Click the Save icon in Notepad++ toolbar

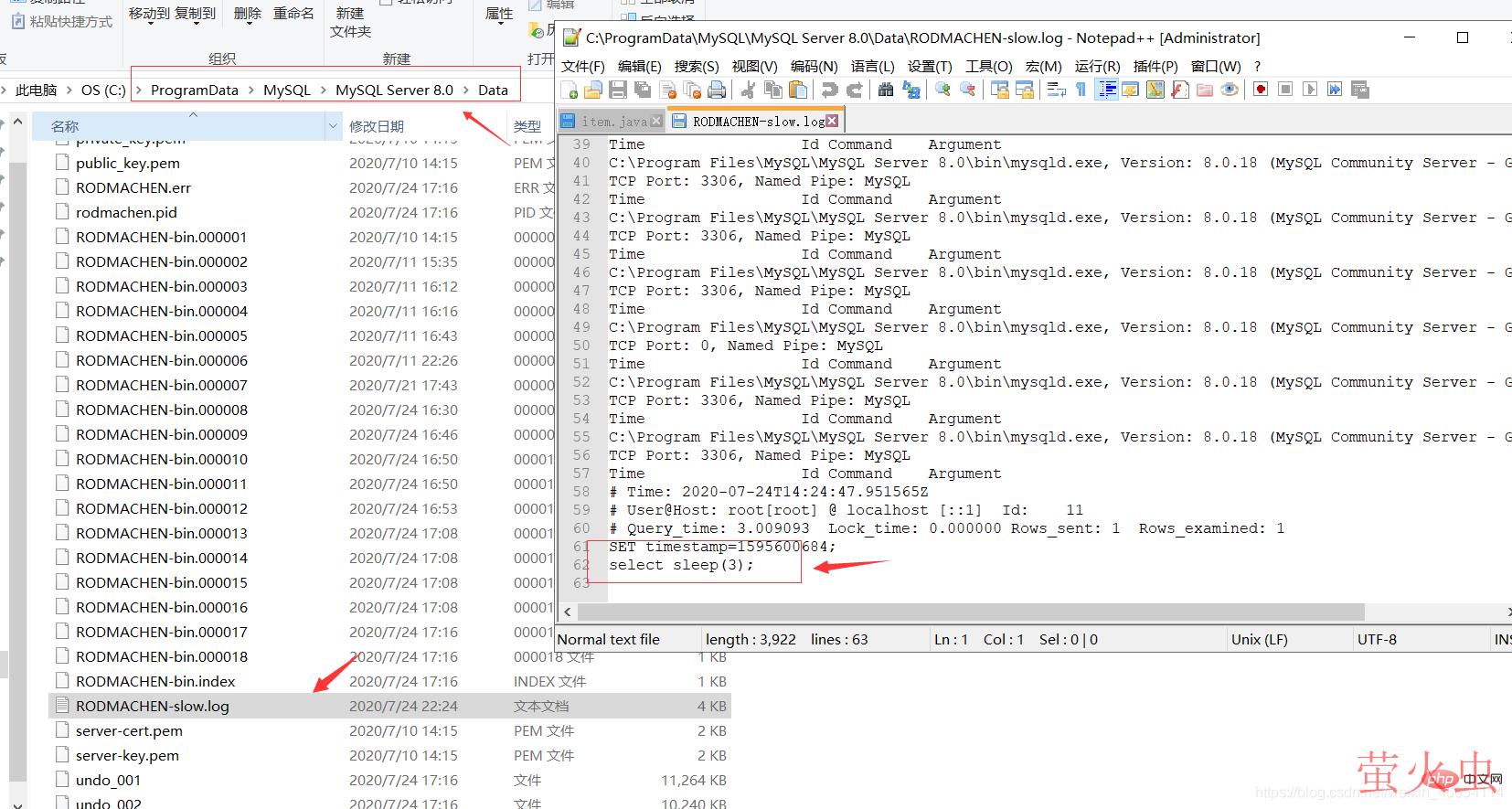pos(618,90)
